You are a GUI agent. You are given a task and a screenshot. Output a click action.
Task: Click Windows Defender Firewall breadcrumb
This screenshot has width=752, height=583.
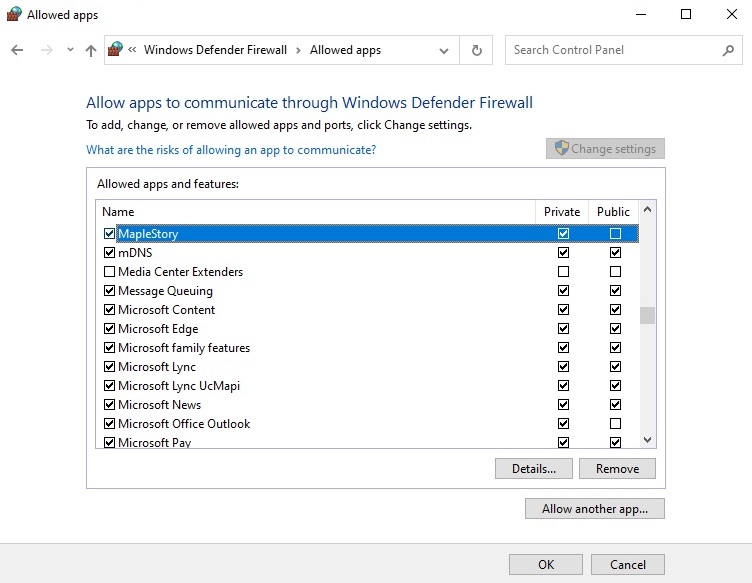coord(215,50)
